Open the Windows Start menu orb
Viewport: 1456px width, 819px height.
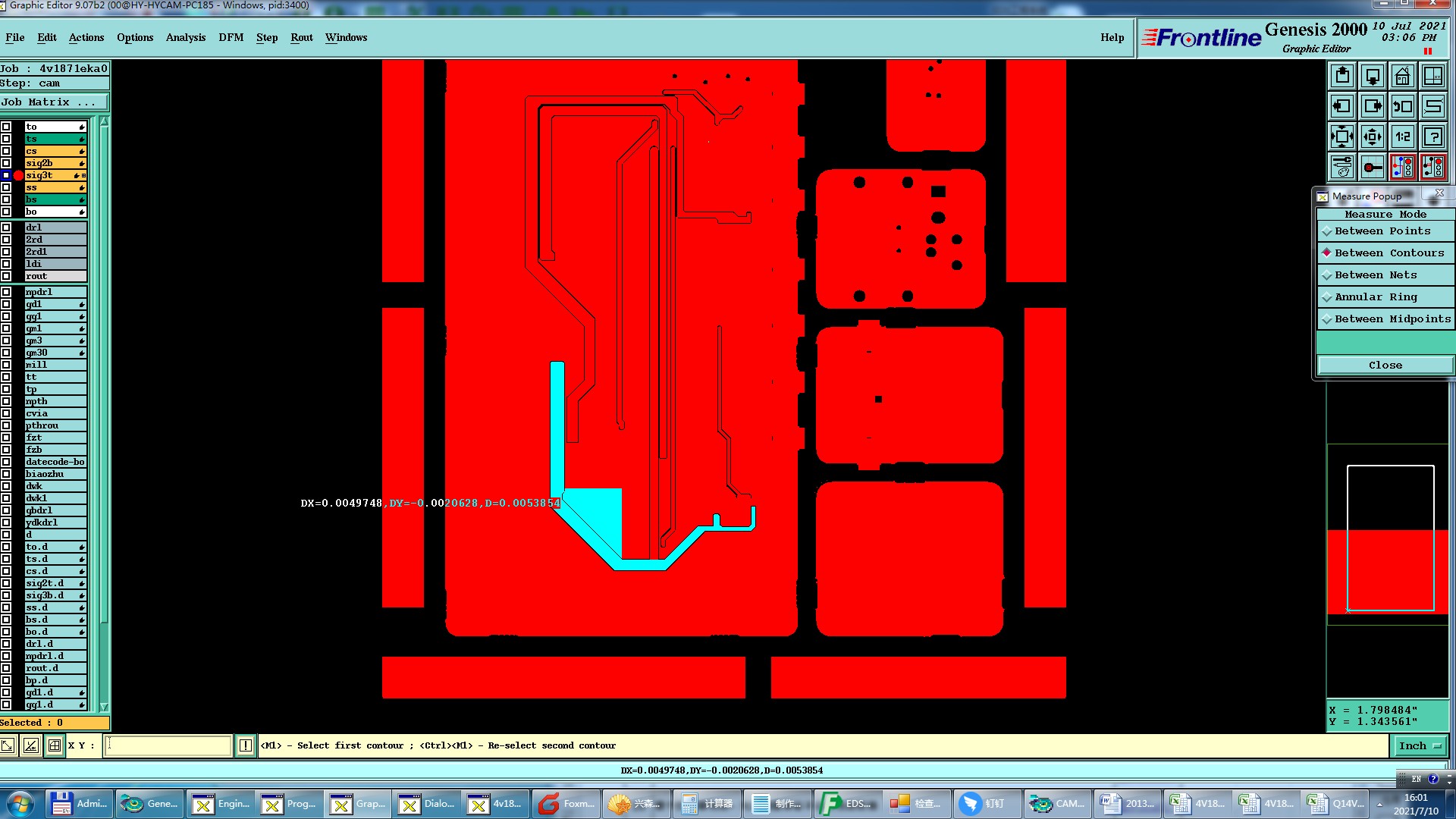click(20, 804)
